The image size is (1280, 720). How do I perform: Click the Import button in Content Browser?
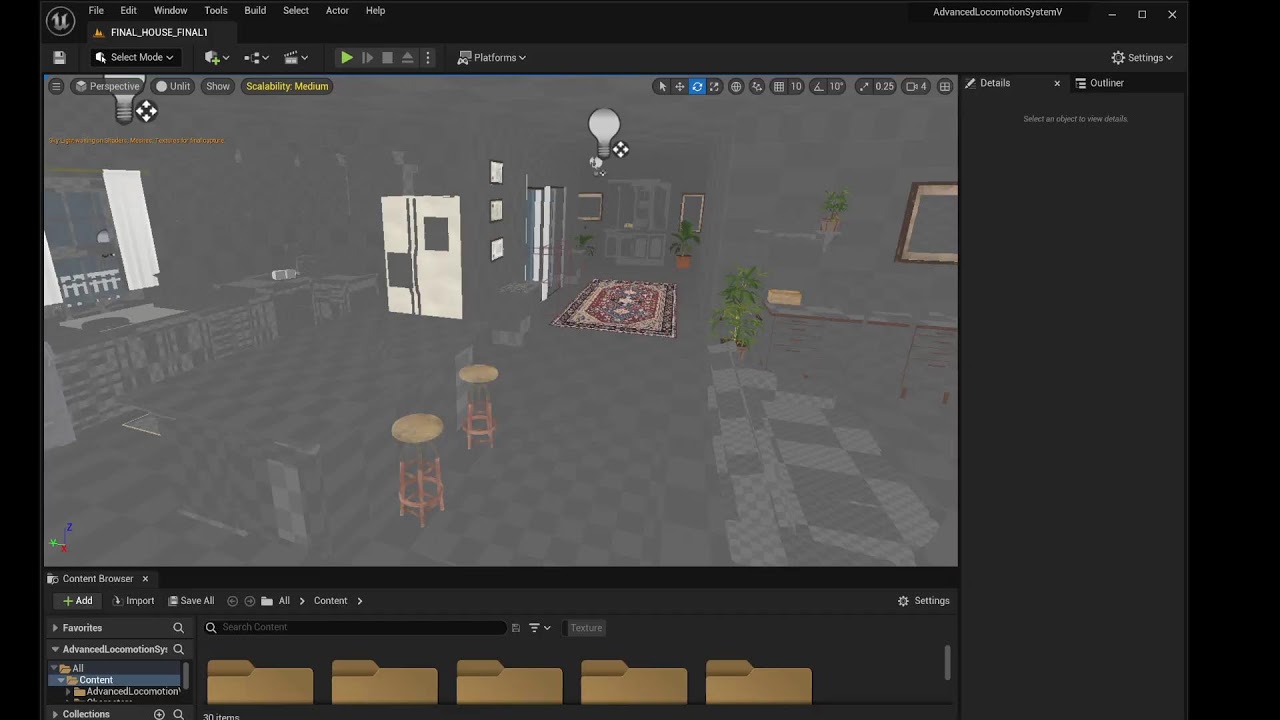click(x=132, y=601)
